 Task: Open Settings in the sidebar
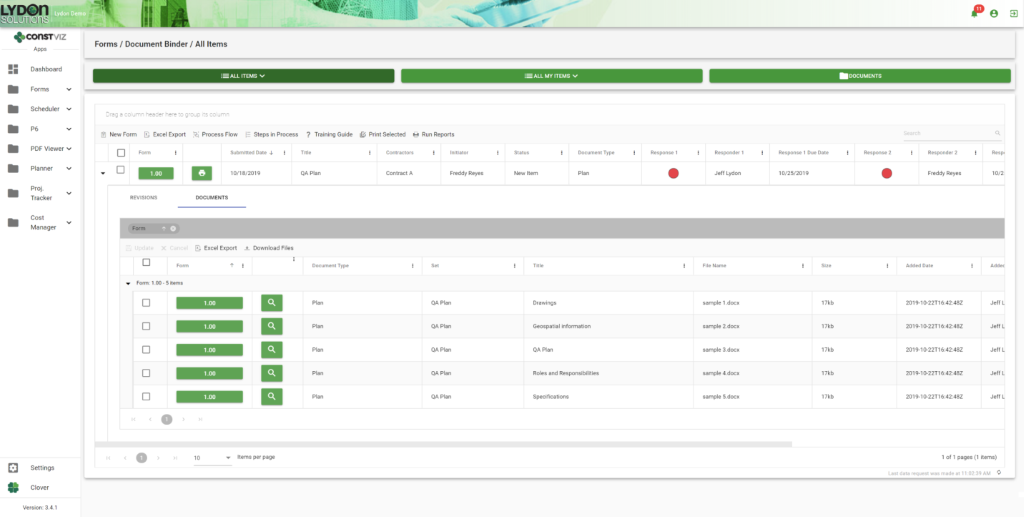tap(42, 467)
